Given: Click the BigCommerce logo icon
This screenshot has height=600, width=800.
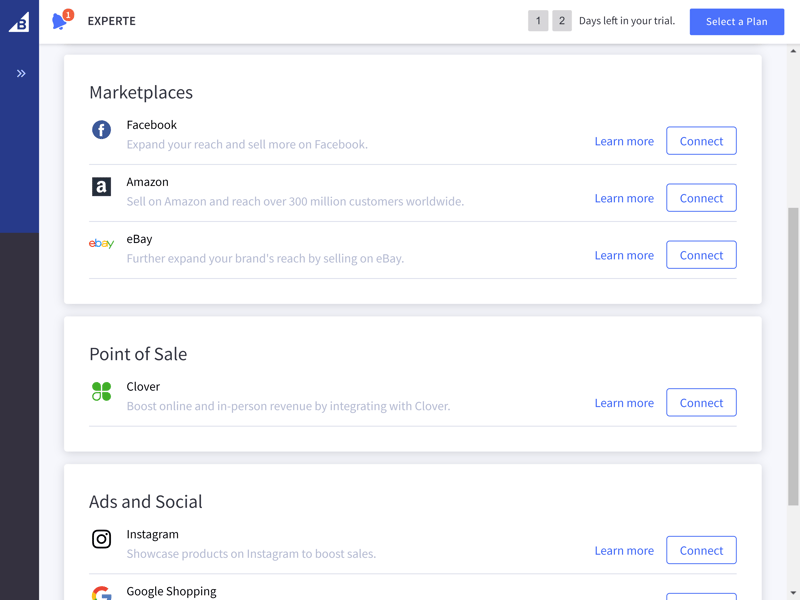Looking at the screenshot, I should pos(19,22).
